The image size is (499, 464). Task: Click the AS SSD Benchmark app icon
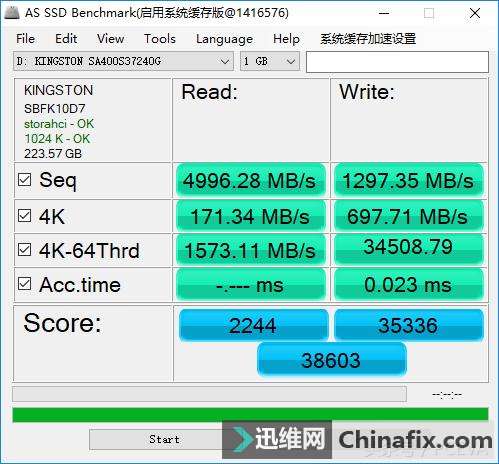tap(12, 13)
